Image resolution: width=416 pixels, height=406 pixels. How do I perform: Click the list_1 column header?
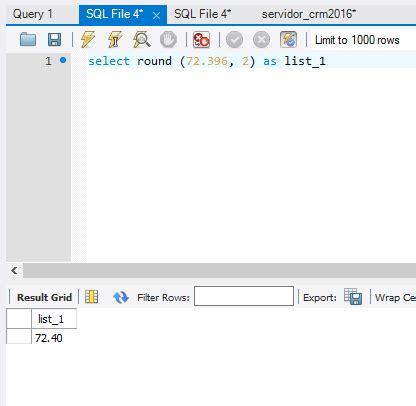point(54,319)
